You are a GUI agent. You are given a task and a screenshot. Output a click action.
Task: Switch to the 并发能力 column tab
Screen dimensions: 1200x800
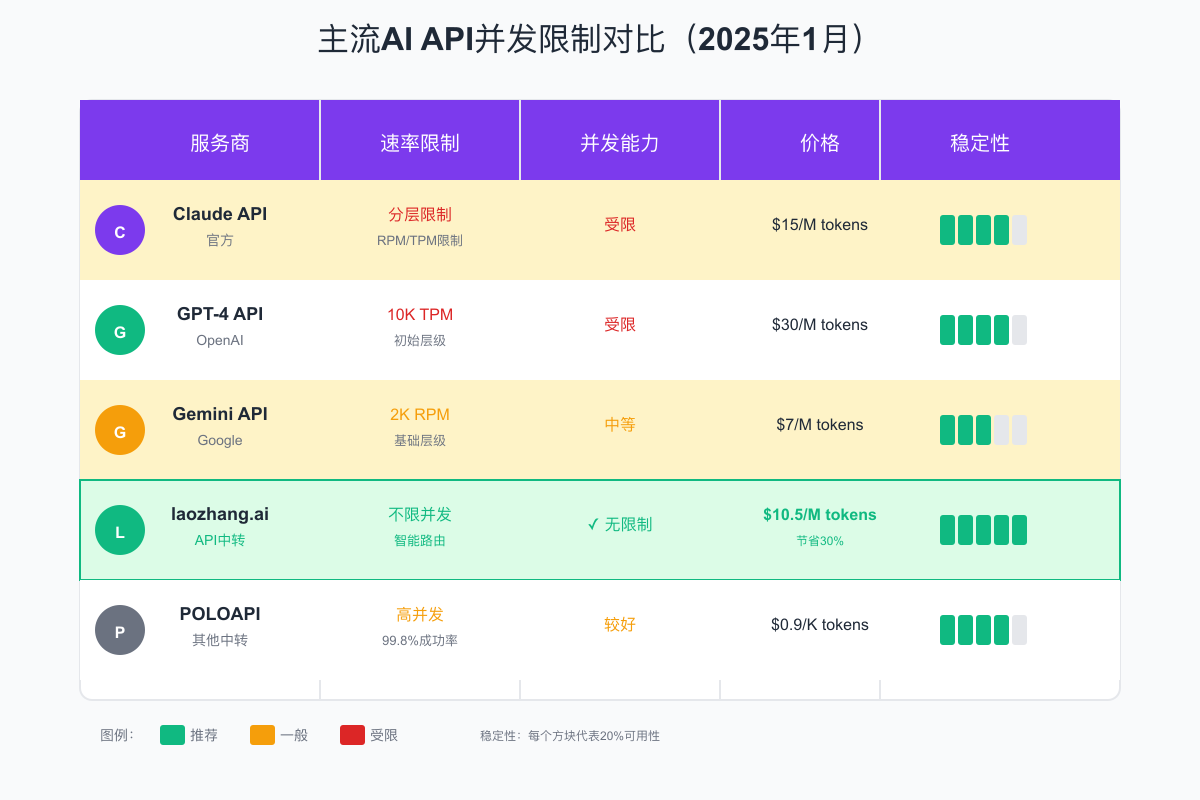[x=620, y=141]
